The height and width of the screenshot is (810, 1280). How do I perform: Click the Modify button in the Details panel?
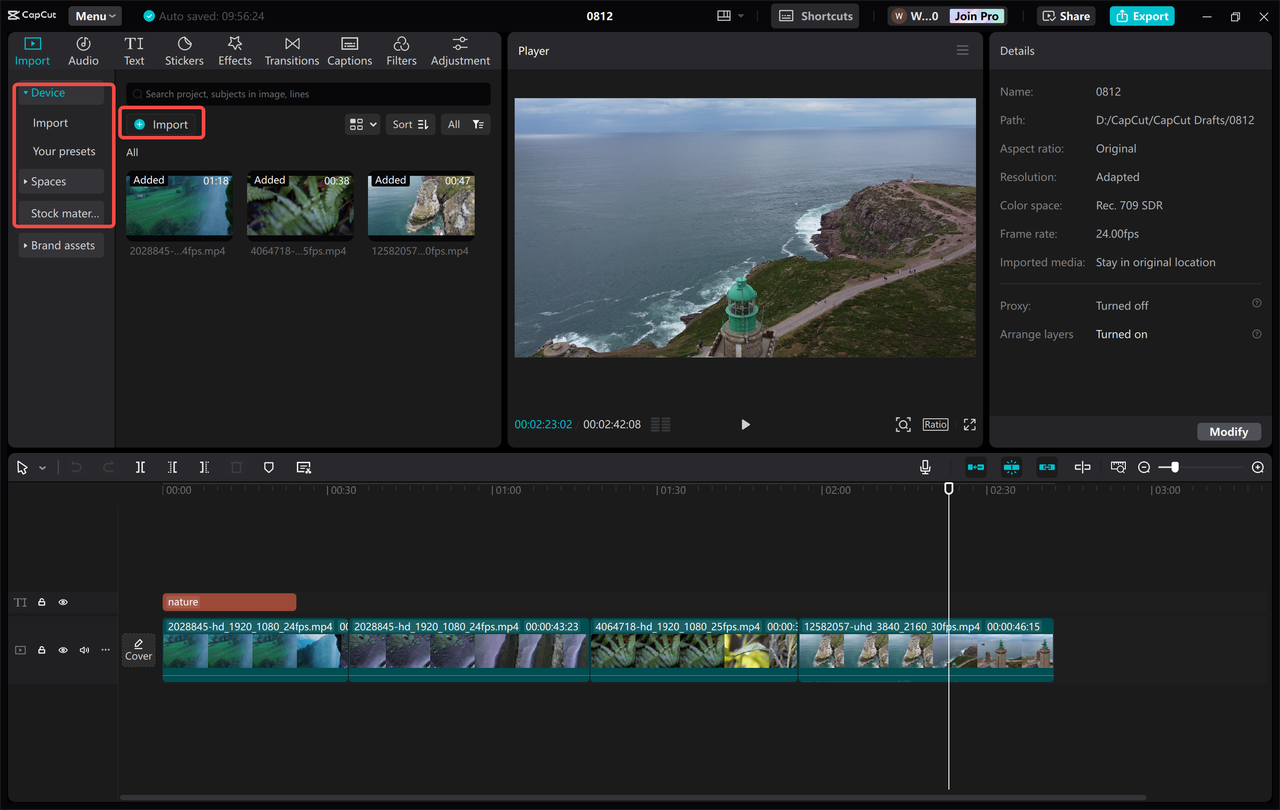click(x=1229, y=431)
